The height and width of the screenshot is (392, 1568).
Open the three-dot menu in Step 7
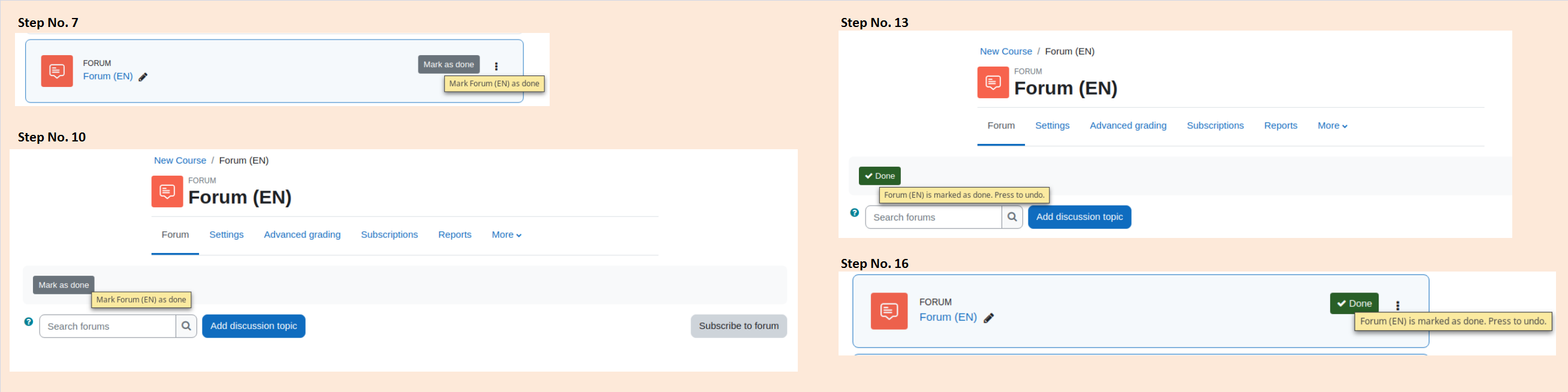(x=496, y=67)
